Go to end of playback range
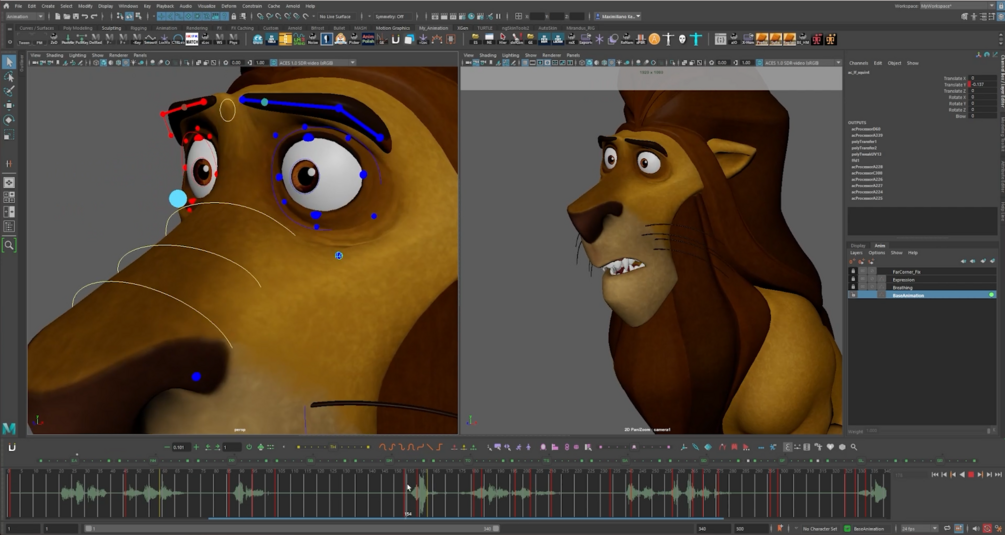1005x535 pixels. [x=998, y=474]
